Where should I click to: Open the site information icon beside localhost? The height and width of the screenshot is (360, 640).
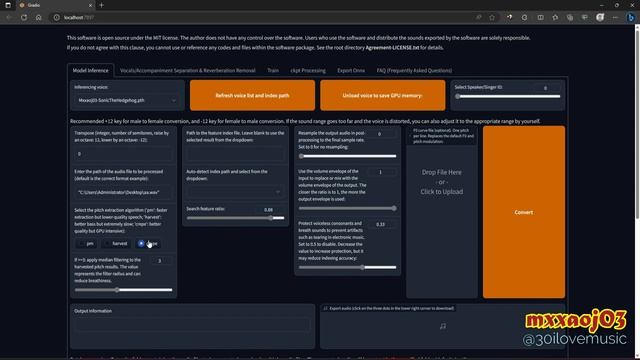pos(57,18)
